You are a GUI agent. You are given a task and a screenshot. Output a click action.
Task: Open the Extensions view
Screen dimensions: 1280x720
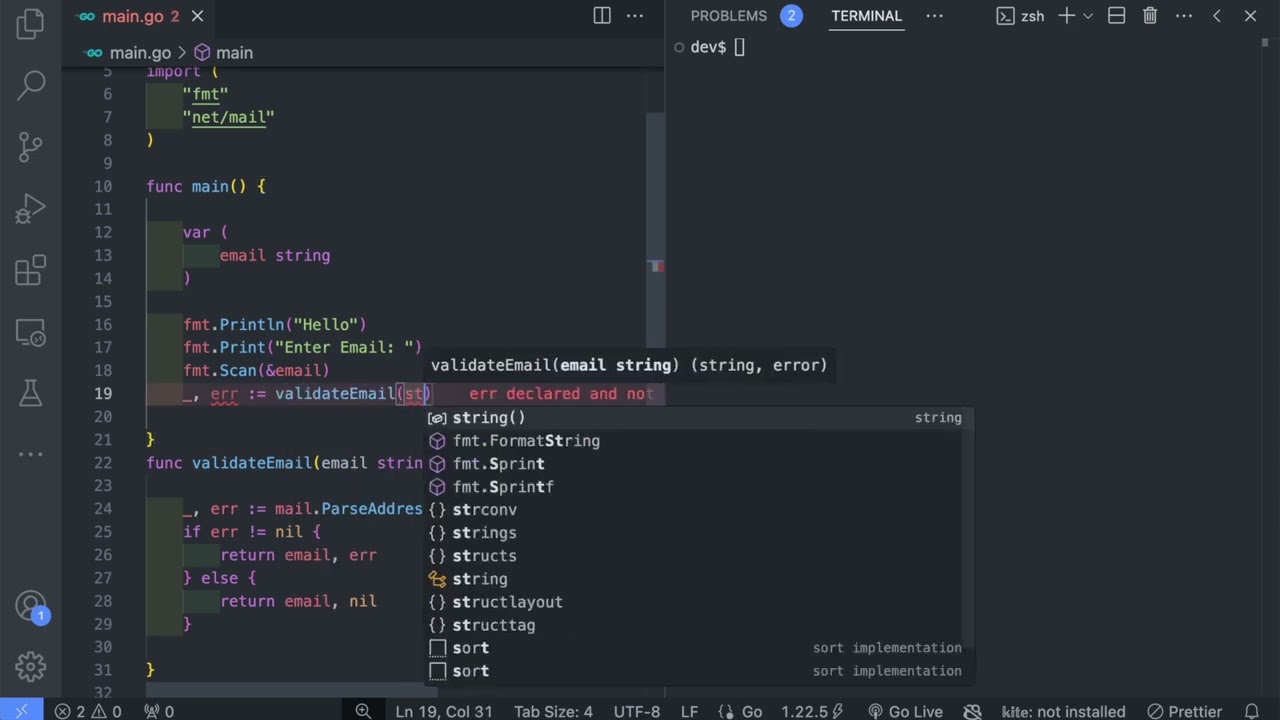tap(30, 270)
